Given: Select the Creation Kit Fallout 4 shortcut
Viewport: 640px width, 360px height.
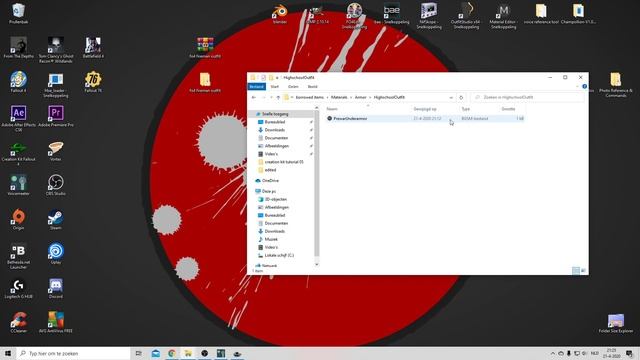Looking at the screenshot, I should tap(18, 153).
